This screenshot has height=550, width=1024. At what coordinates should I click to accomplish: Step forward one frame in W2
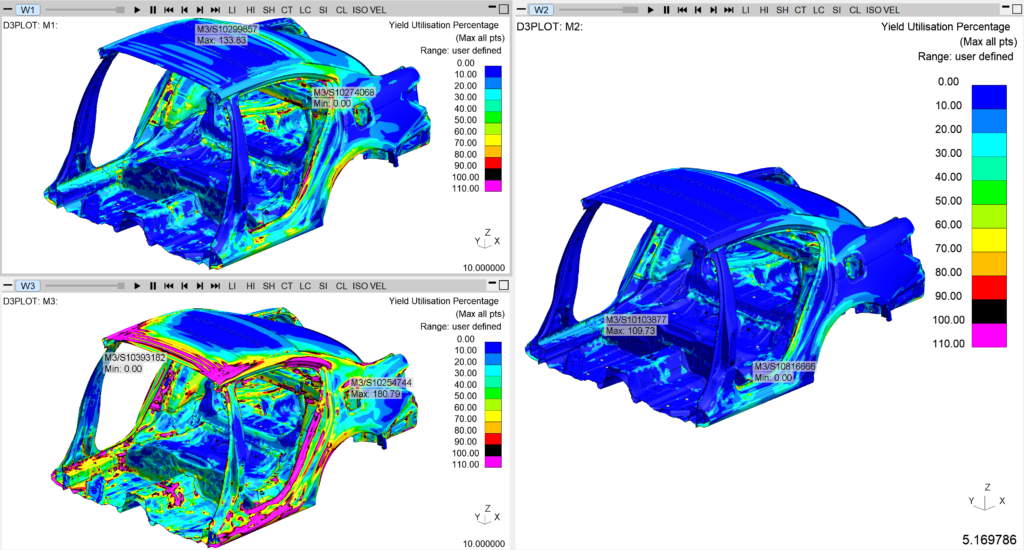714,10
